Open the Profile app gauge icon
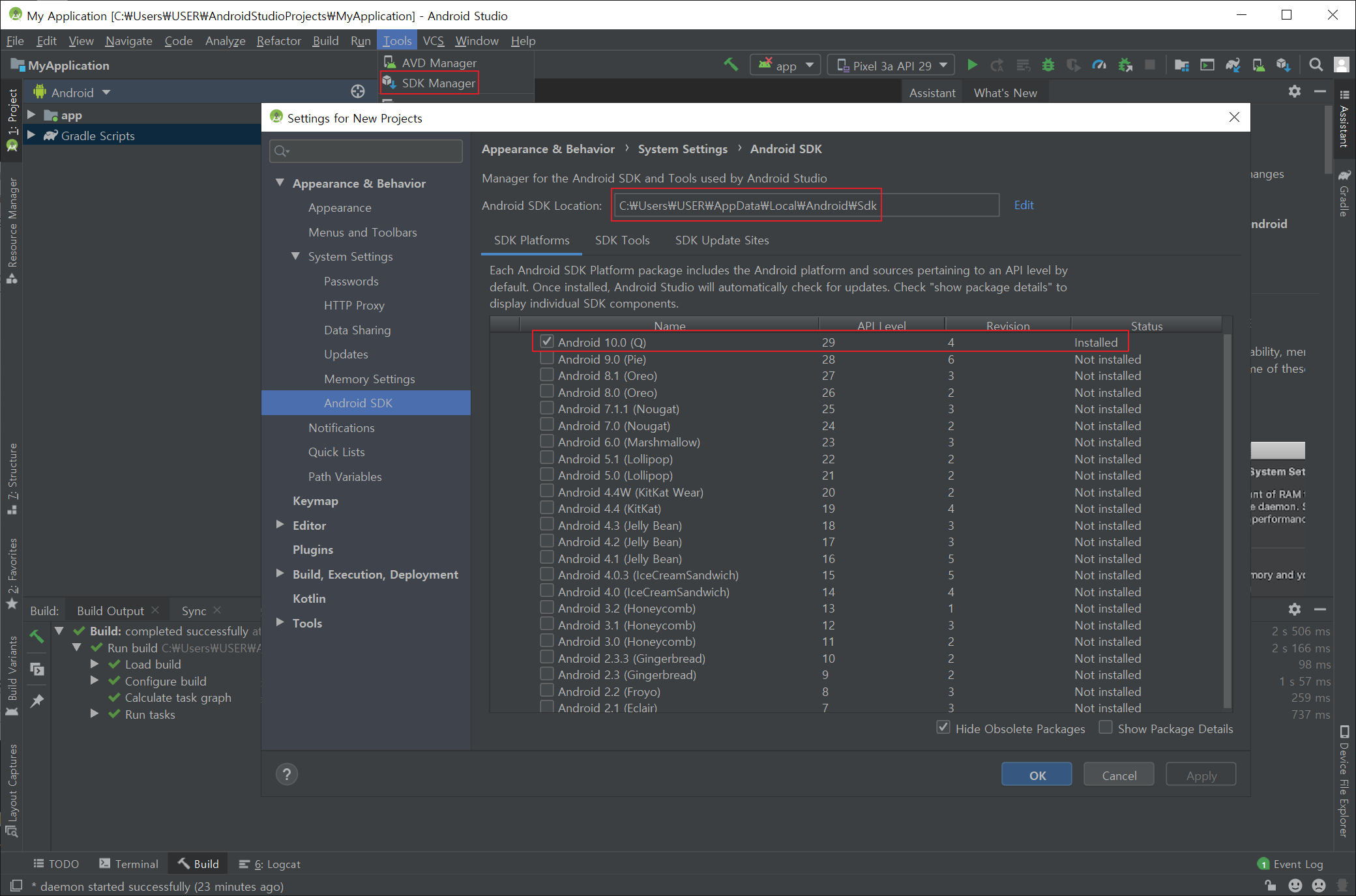The width and height of the screenshot is (1356, 896). (x=1099, y=65)
